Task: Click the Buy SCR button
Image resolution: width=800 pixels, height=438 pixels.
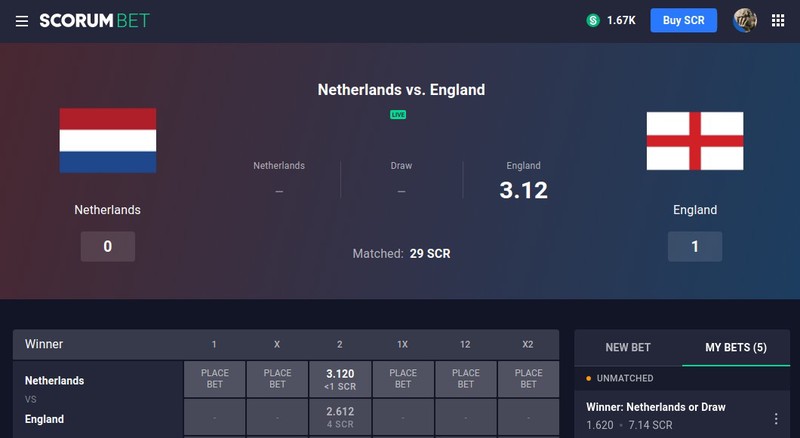Action: click(683, 20)
